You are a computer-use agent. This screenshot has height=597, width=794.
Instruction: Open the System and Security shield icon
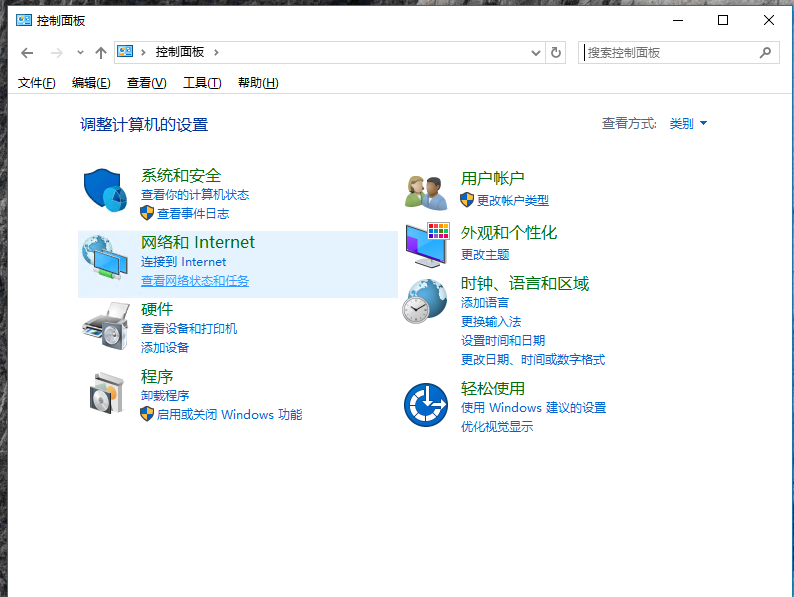[105, 190]
